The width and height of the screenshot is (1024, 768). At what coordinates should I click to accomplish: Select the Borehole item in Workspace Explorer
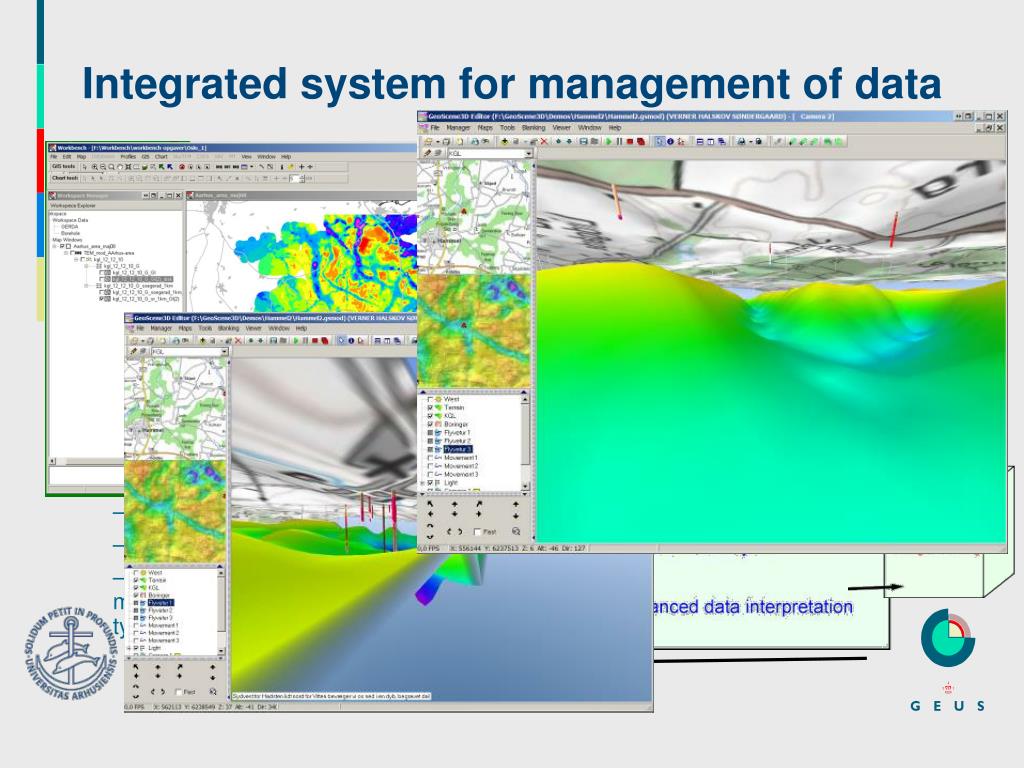(71, 233)
